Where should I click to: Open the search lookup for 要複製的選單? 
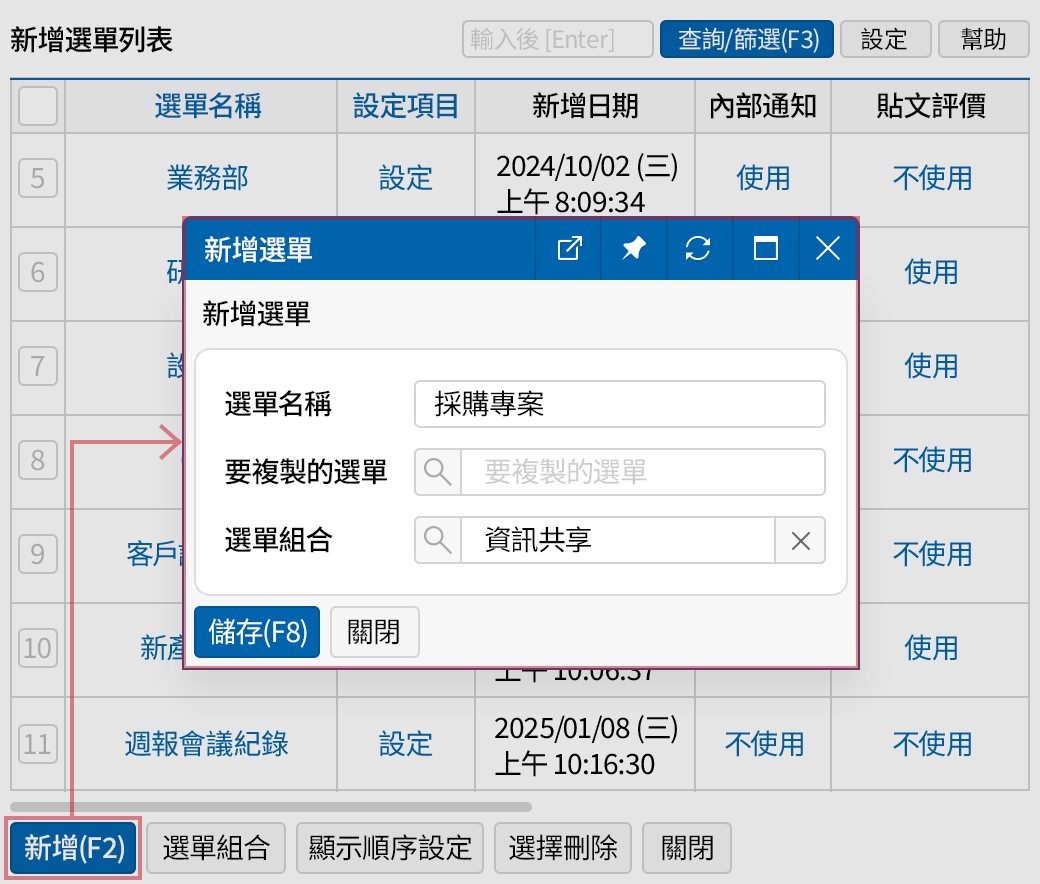pyautogui.click(x=437, y=472)
